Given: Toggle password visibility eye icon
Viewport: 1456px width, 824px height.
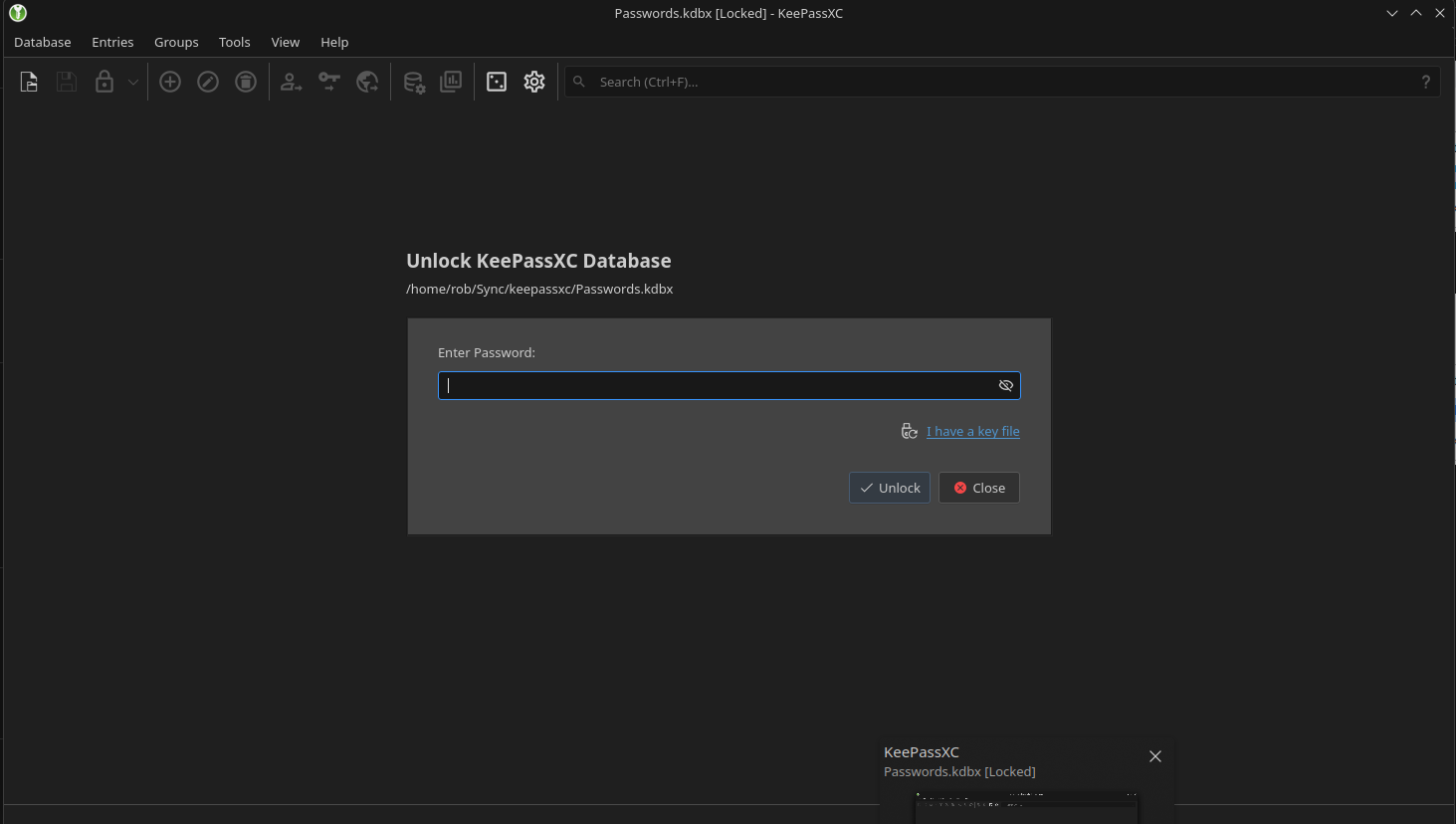Looking at the screenshot, I should click(1005, 385).
